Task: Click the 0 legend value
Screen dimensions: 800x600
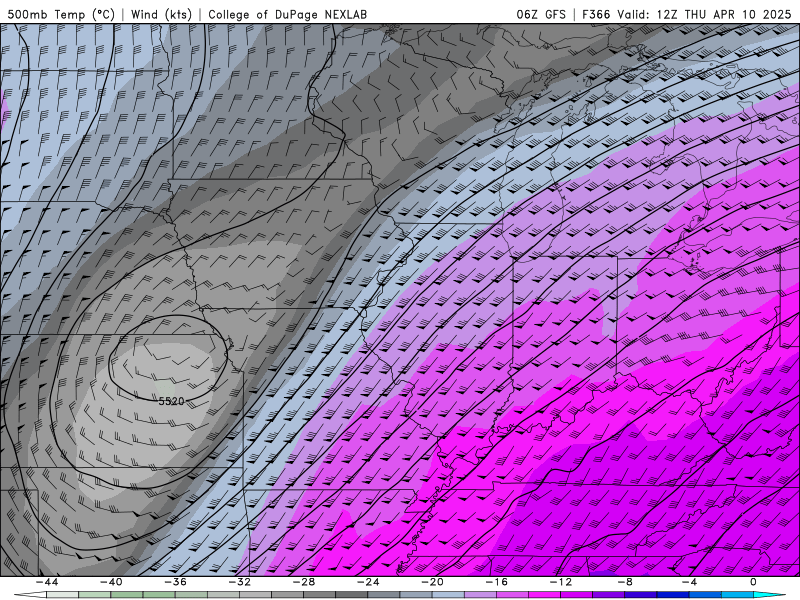Action: (x=753, y=582)
